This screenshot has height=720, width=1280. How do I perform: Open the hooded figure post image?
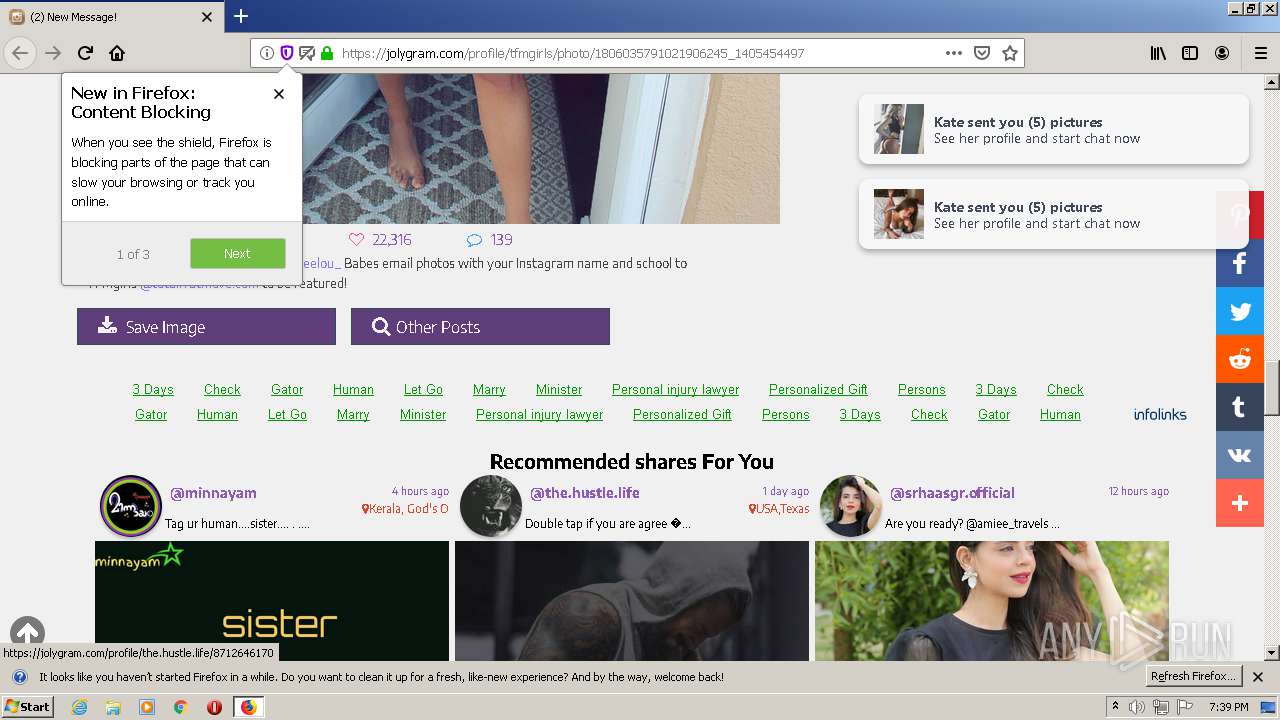(x=632, y=600)
